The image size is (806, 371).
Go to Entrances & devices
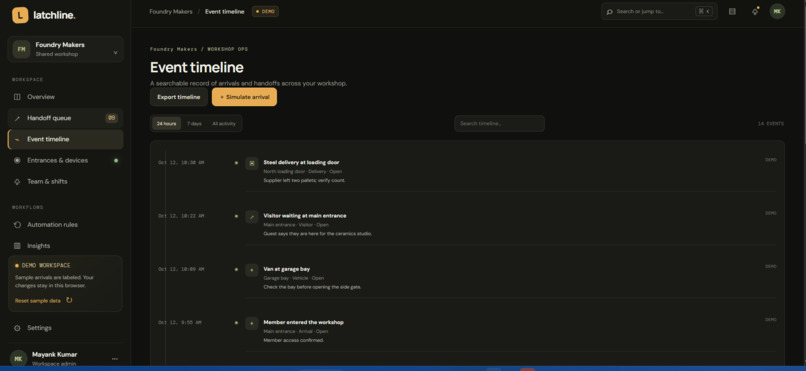click(x=65, y=160)
